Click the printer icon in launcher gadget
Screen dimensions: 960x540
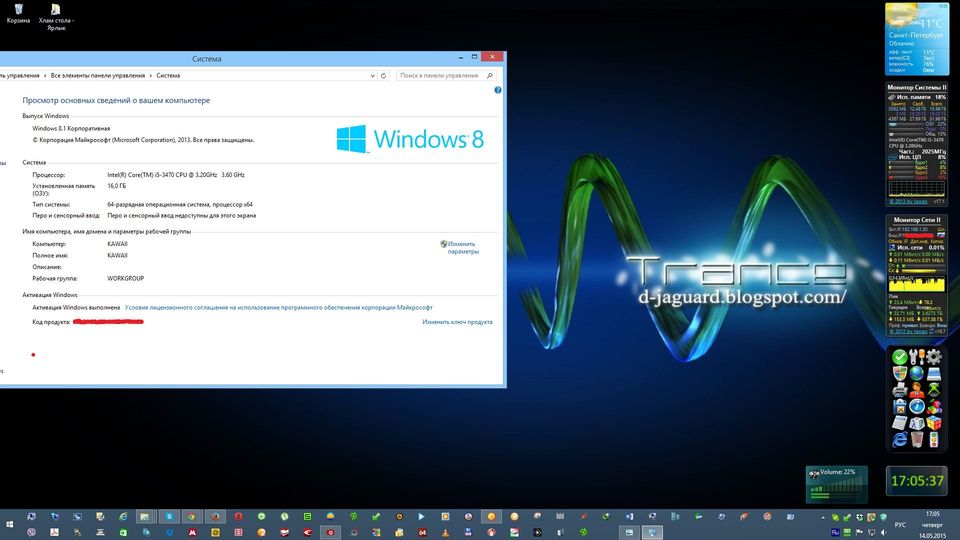(900, 390)
